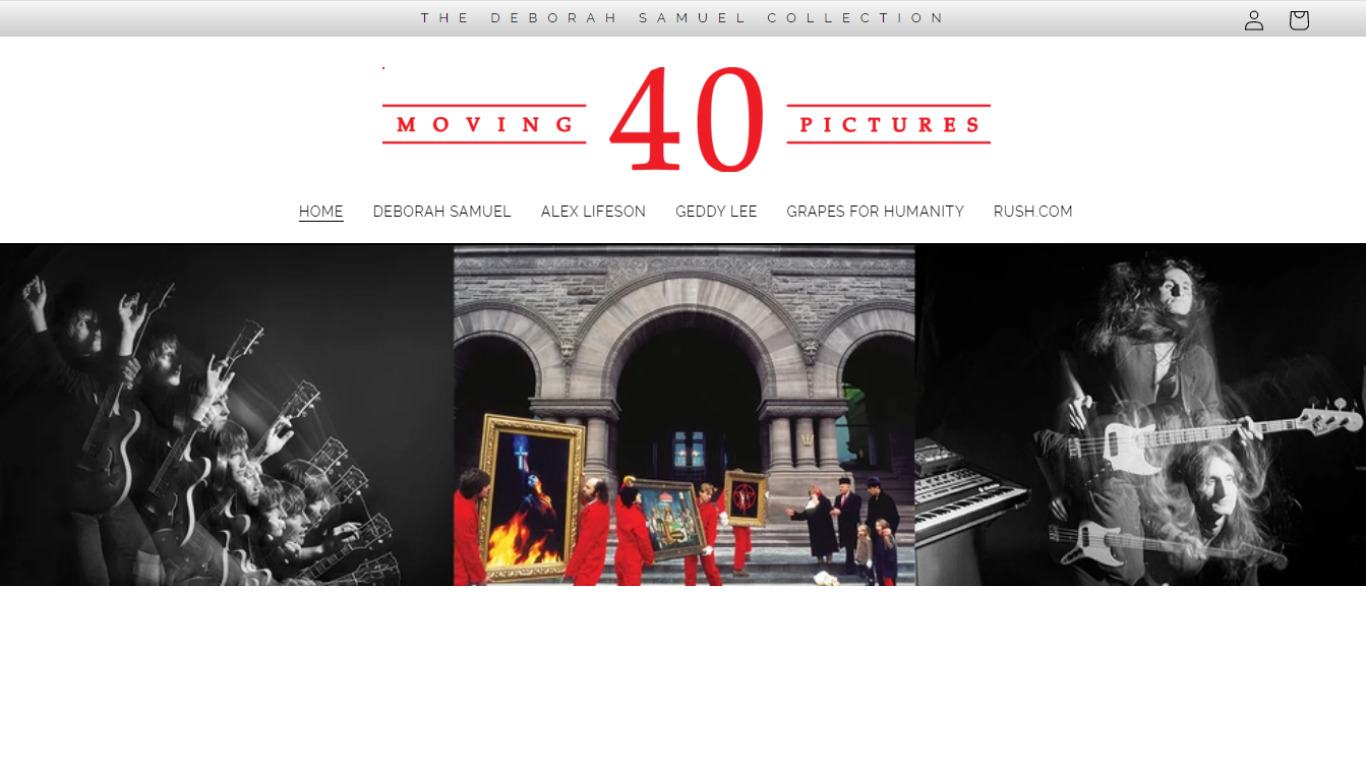The width and height of the screenshot is (1366, 768).
Task: Open the account login icon
Action: coord(1254,20)
